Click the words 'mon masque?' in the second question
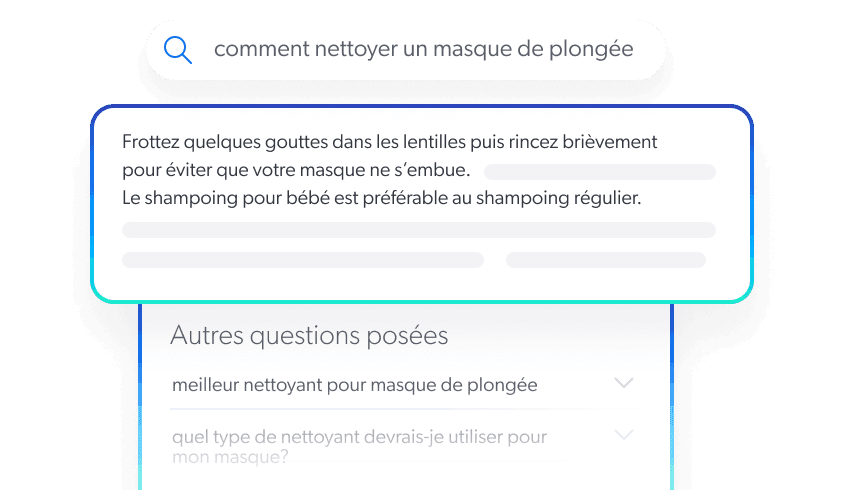 pyautogui.click(x=230, y=457)
